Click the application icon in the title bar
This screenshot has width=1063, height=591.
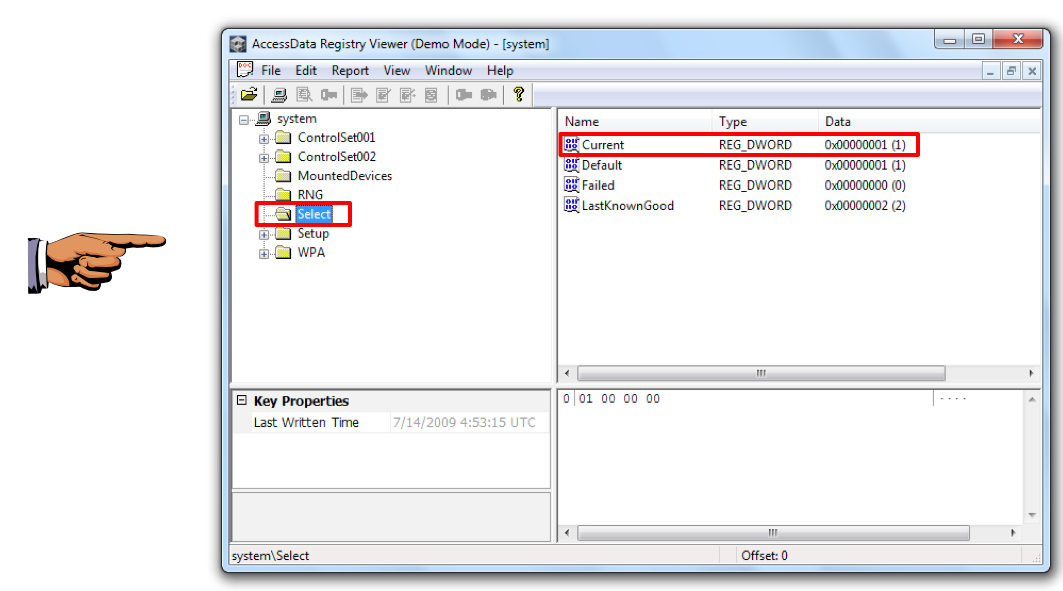coord(238,44)
